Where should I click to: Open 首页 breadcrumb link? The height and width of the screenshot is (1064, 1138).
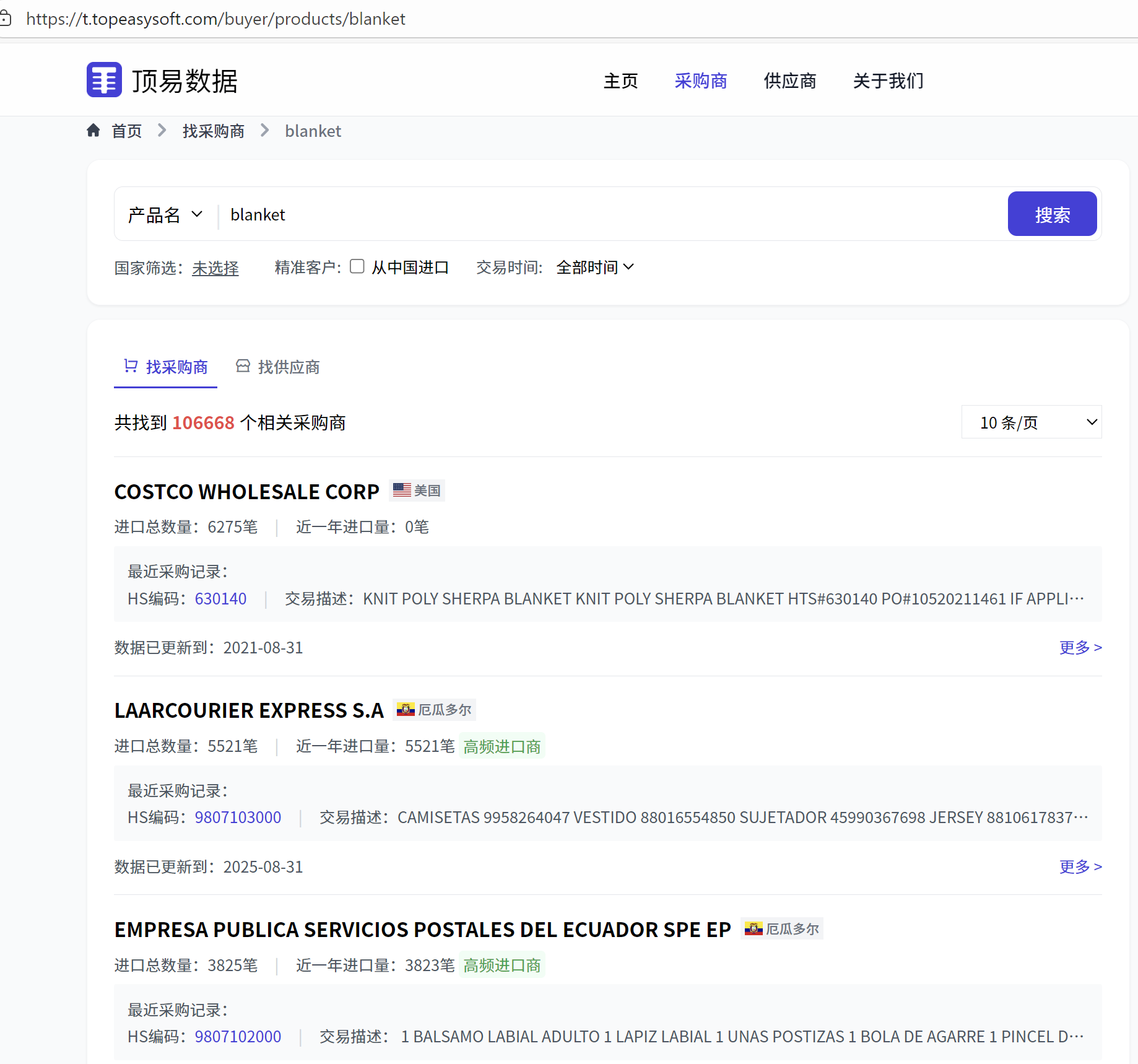coord(126,131)
